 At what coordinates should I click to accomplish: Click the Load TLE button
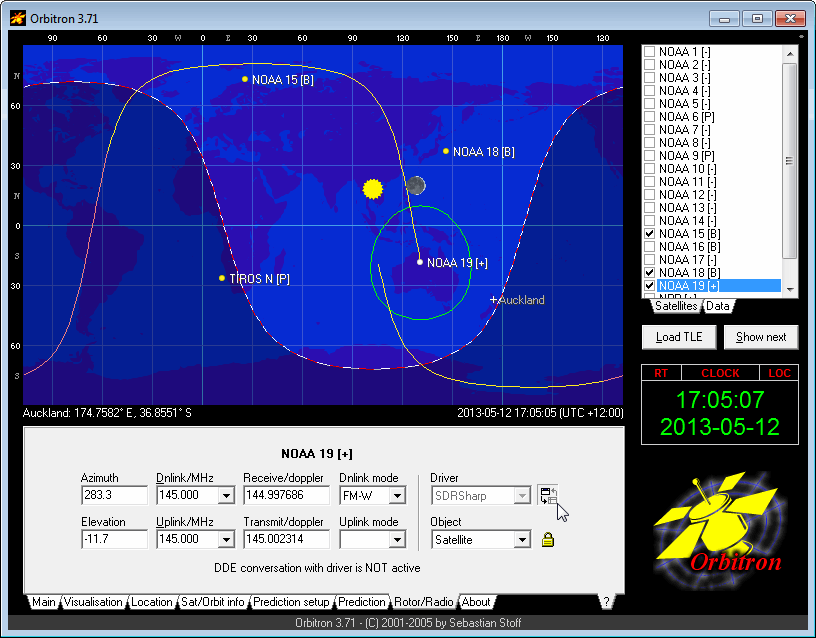(x=679, y=337)
